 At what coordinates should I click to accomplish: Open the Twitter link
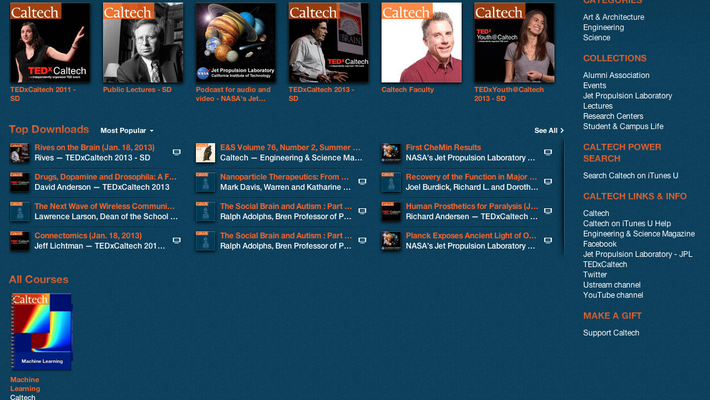(x=595, y=275)
